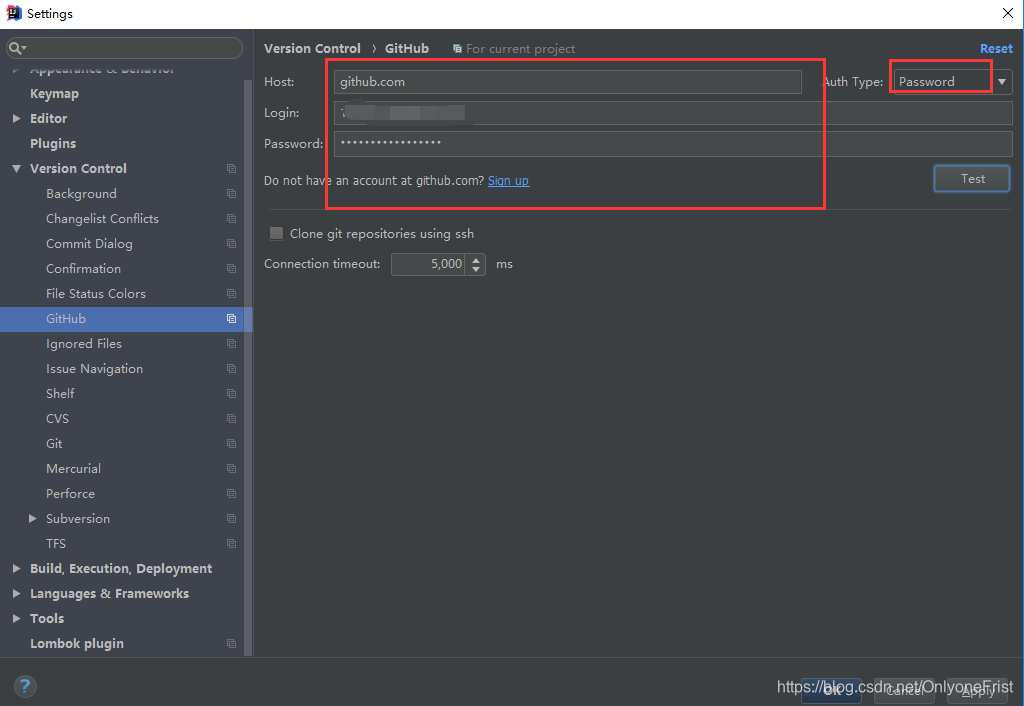Select CVS settings page
This screenshot has width=1024, height=706.
click(57, 419)
